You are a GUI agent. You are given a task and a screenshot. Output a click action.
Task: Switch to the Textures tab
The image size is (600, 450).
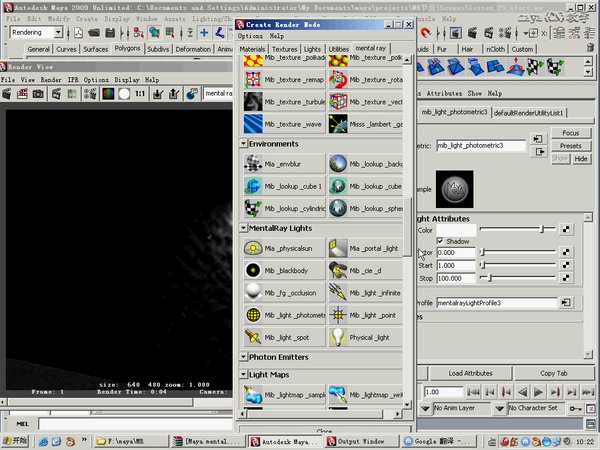pos(284,49)
